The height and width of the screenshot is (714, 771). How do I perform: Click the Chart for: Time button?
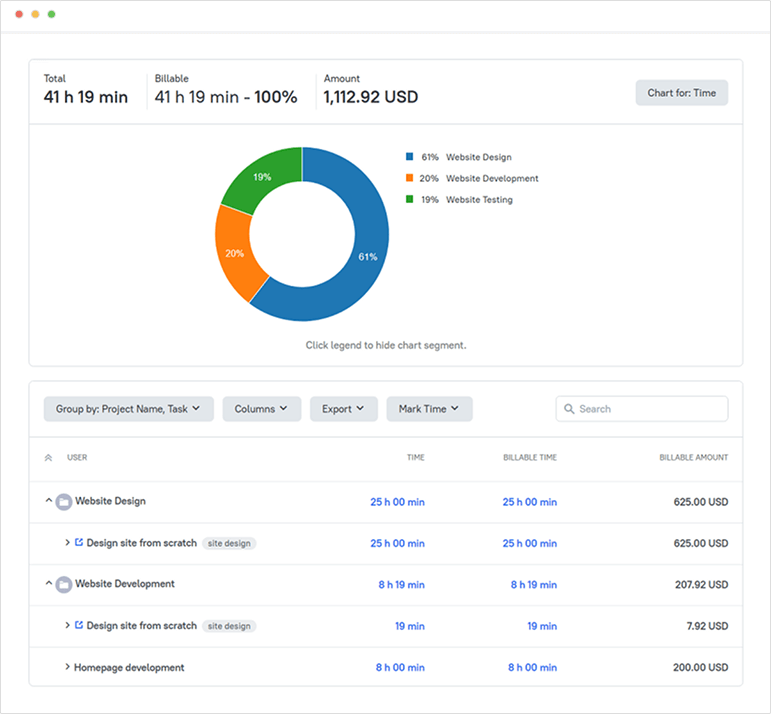(681, 93)
